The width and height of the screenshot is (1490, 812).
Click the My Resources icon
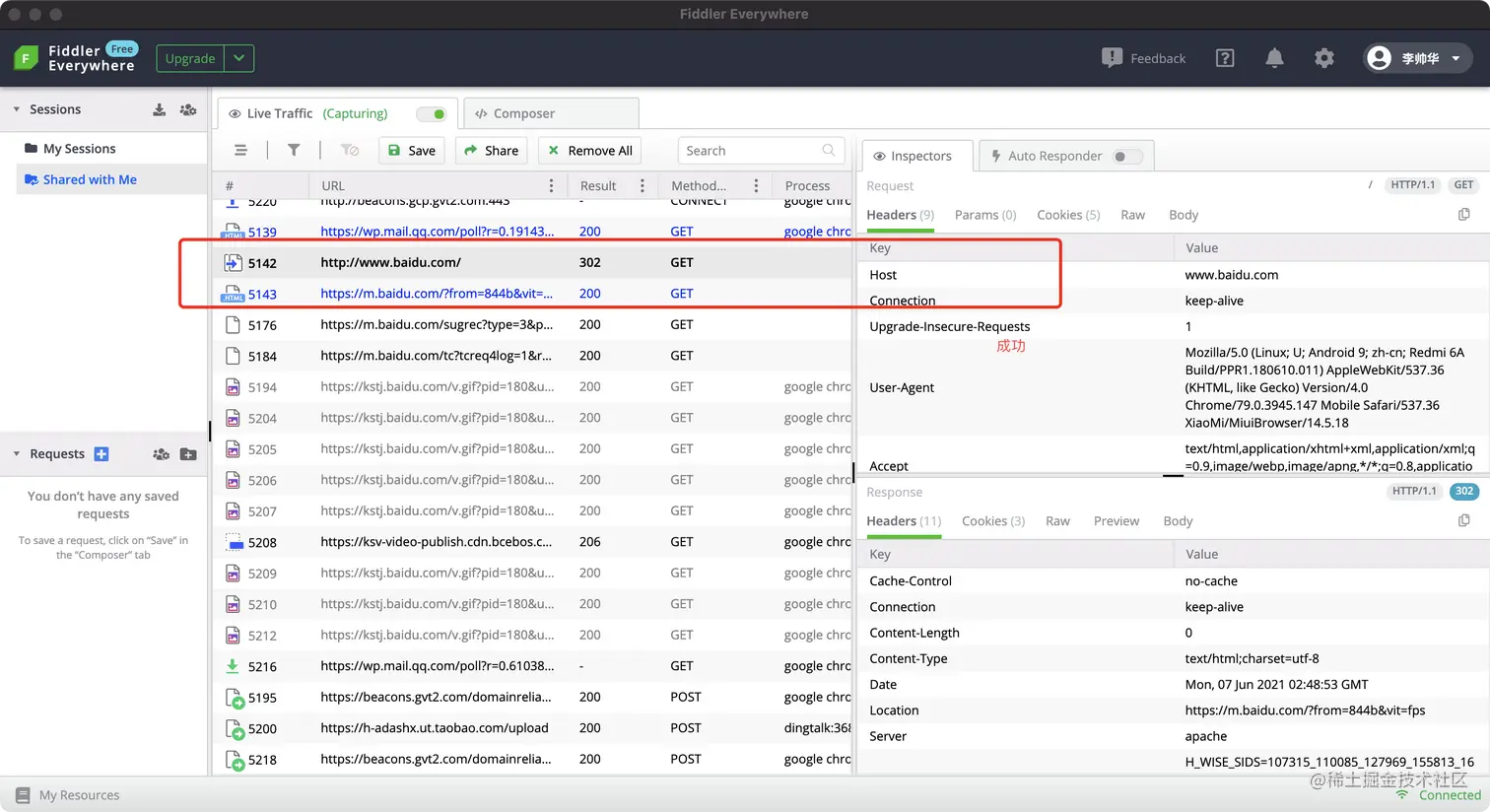point(23,795)
